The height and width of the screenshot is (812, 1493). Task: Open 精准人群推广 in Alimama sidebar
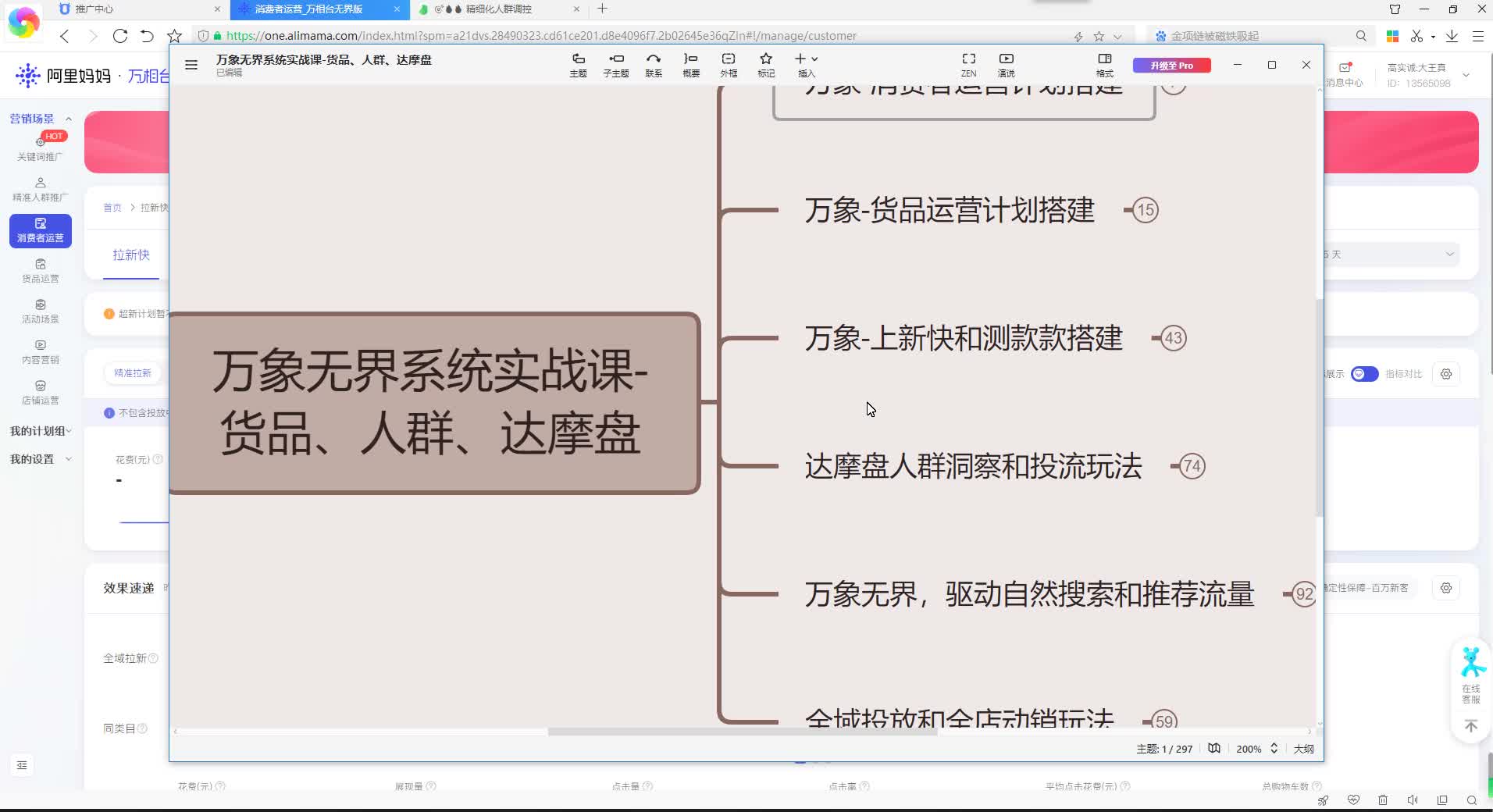40,190
